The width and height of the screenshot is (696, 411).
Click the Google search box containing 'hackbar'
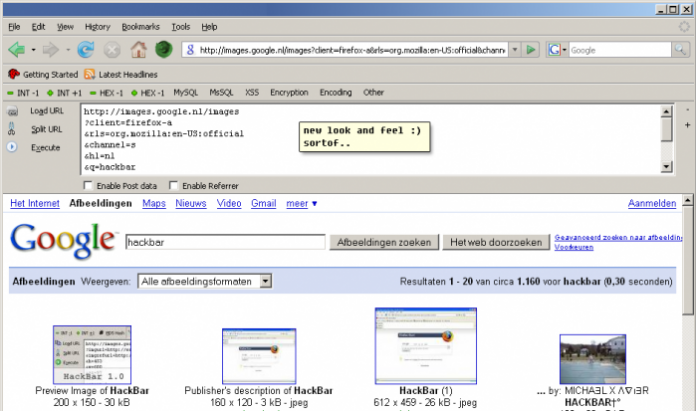click(x=225, y=242)
